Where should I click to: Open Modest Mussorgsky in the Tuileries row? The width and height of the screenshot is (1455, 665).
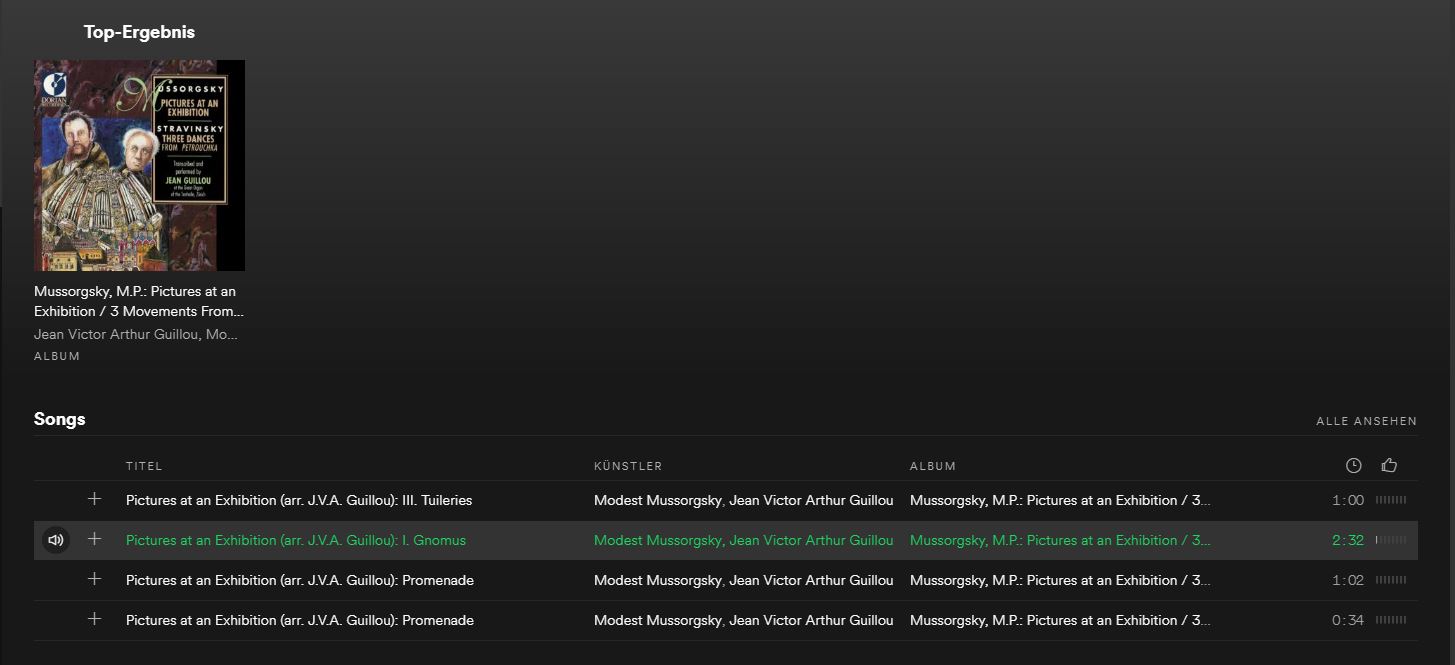[657, 500]
